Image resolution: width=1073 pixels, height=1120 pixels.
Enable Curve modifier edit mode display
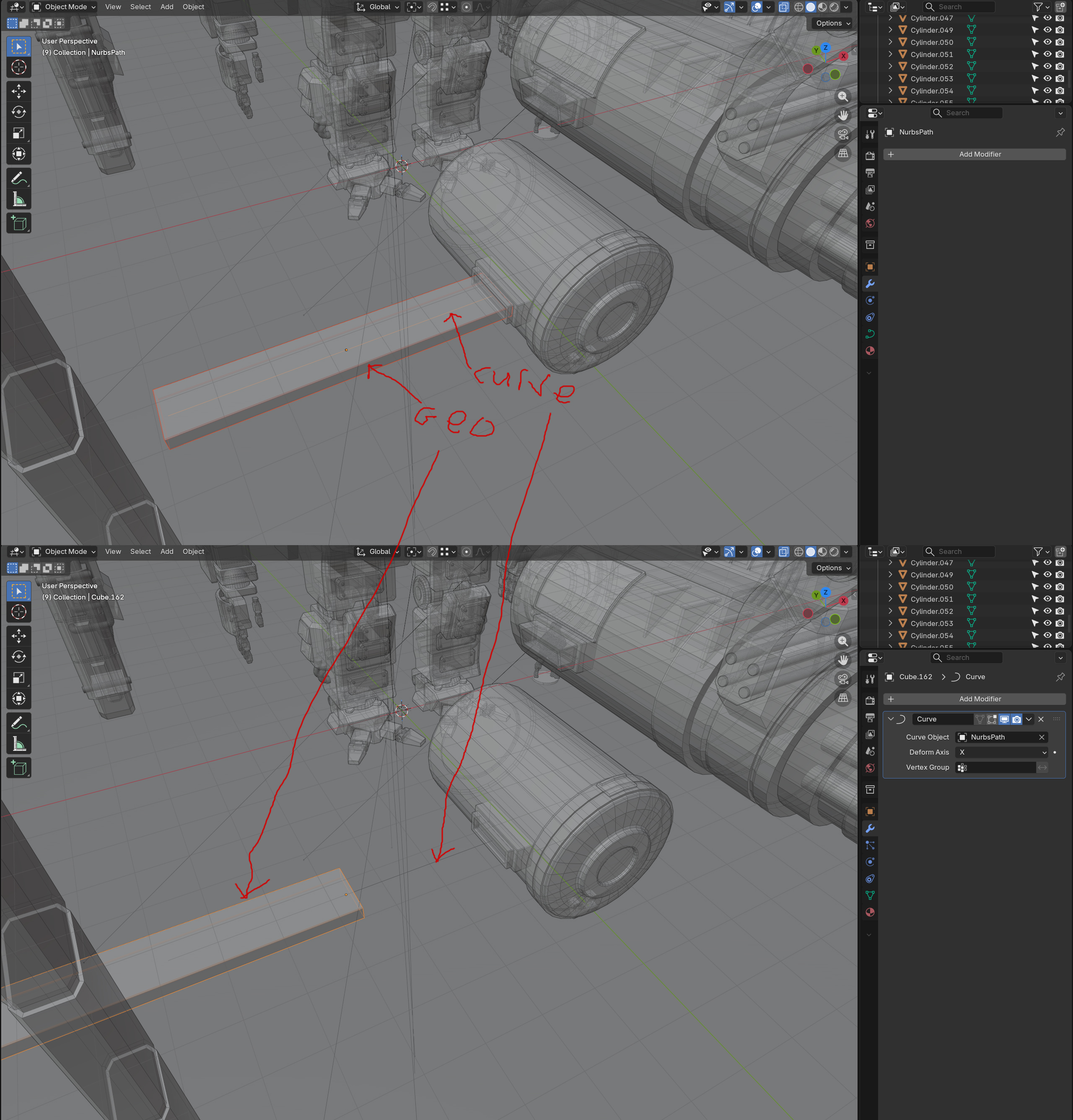click(992, 719)
